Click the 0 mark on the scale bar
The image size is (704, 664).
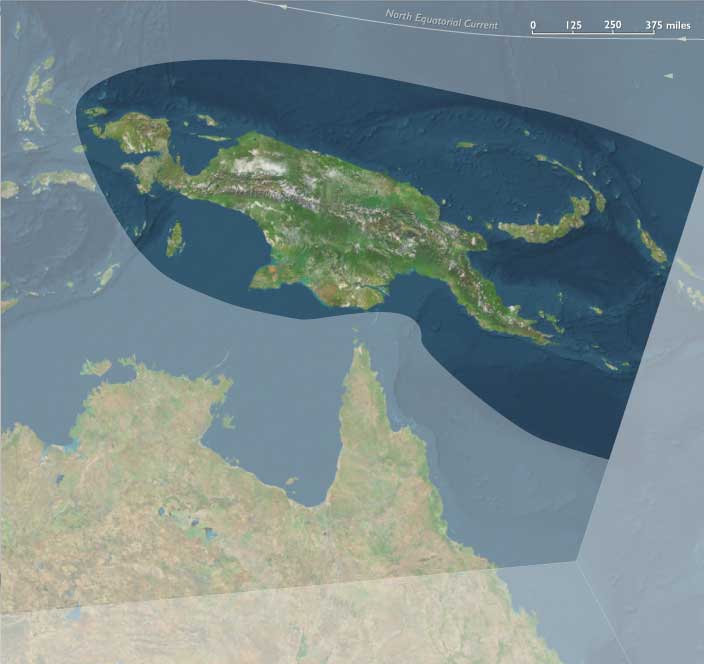pyautogui.click(x=533, y=25)
